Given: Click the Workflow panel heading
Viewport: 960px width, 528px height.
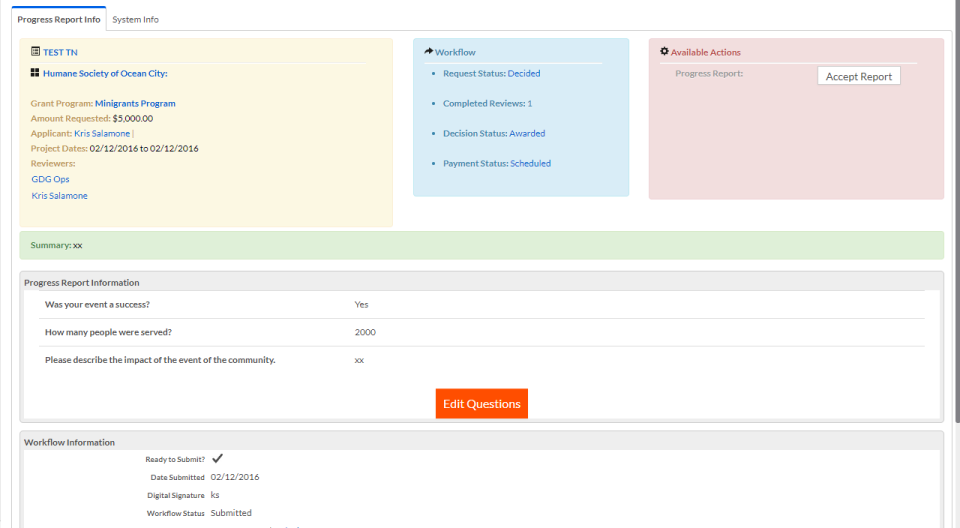Looking at the screenshot, I should 455,53.
